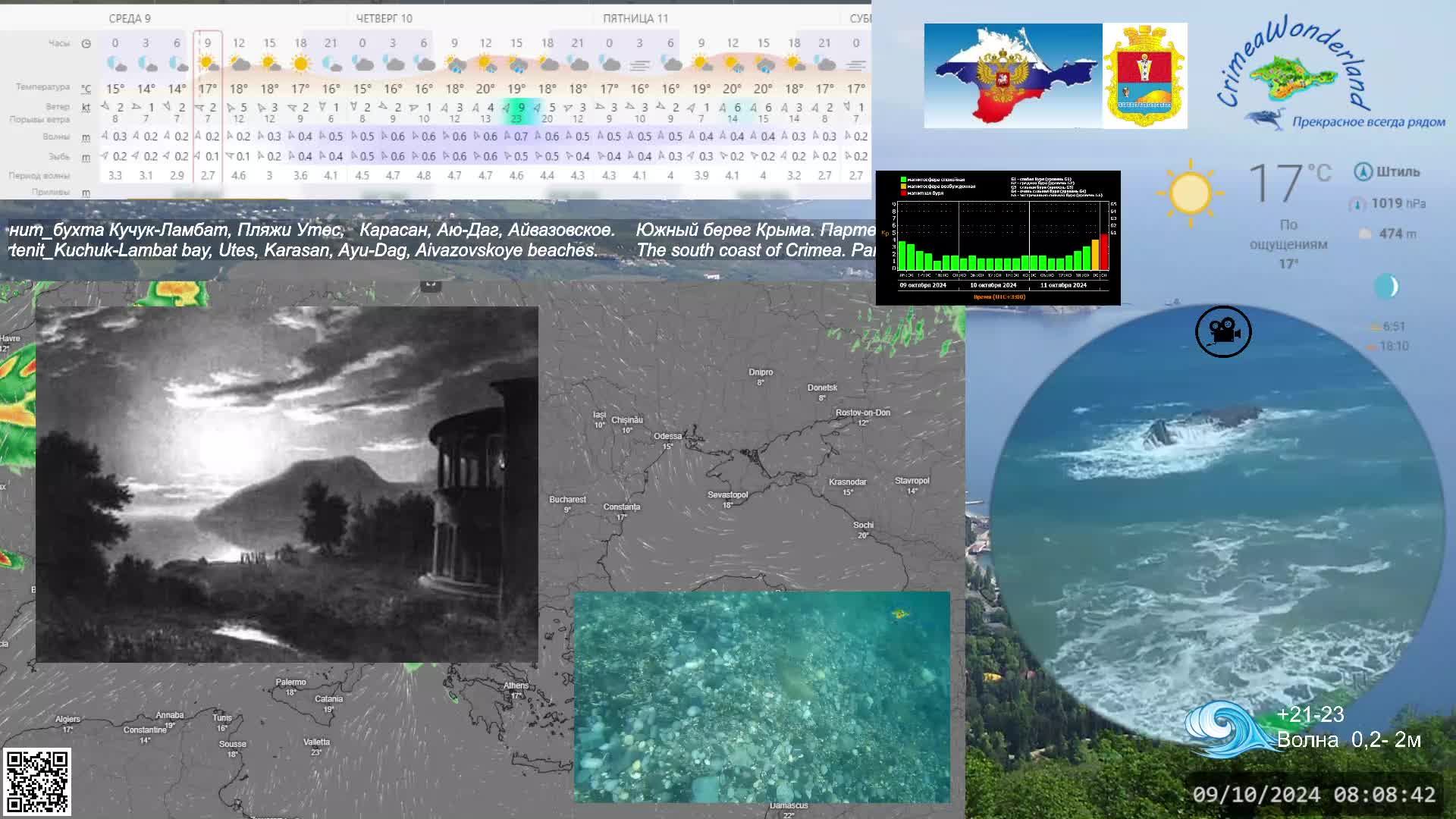Click the +21-23 water temperature text
1456x819 pixels.
pyautogui.click(x=1310, y=714)
